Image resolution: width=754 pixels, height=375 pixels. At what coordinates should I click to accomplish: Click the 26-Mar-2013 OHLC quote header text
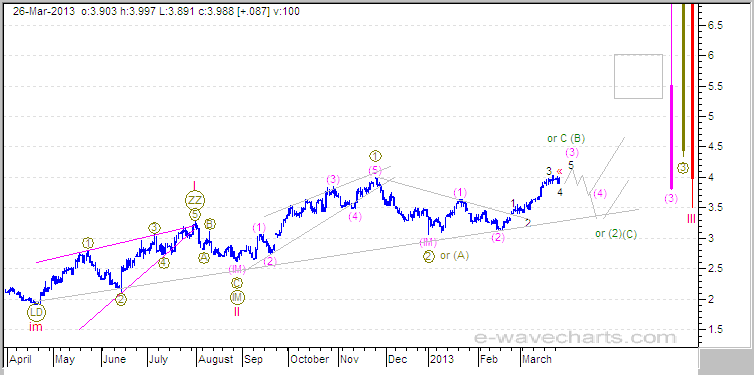point(156,11)
